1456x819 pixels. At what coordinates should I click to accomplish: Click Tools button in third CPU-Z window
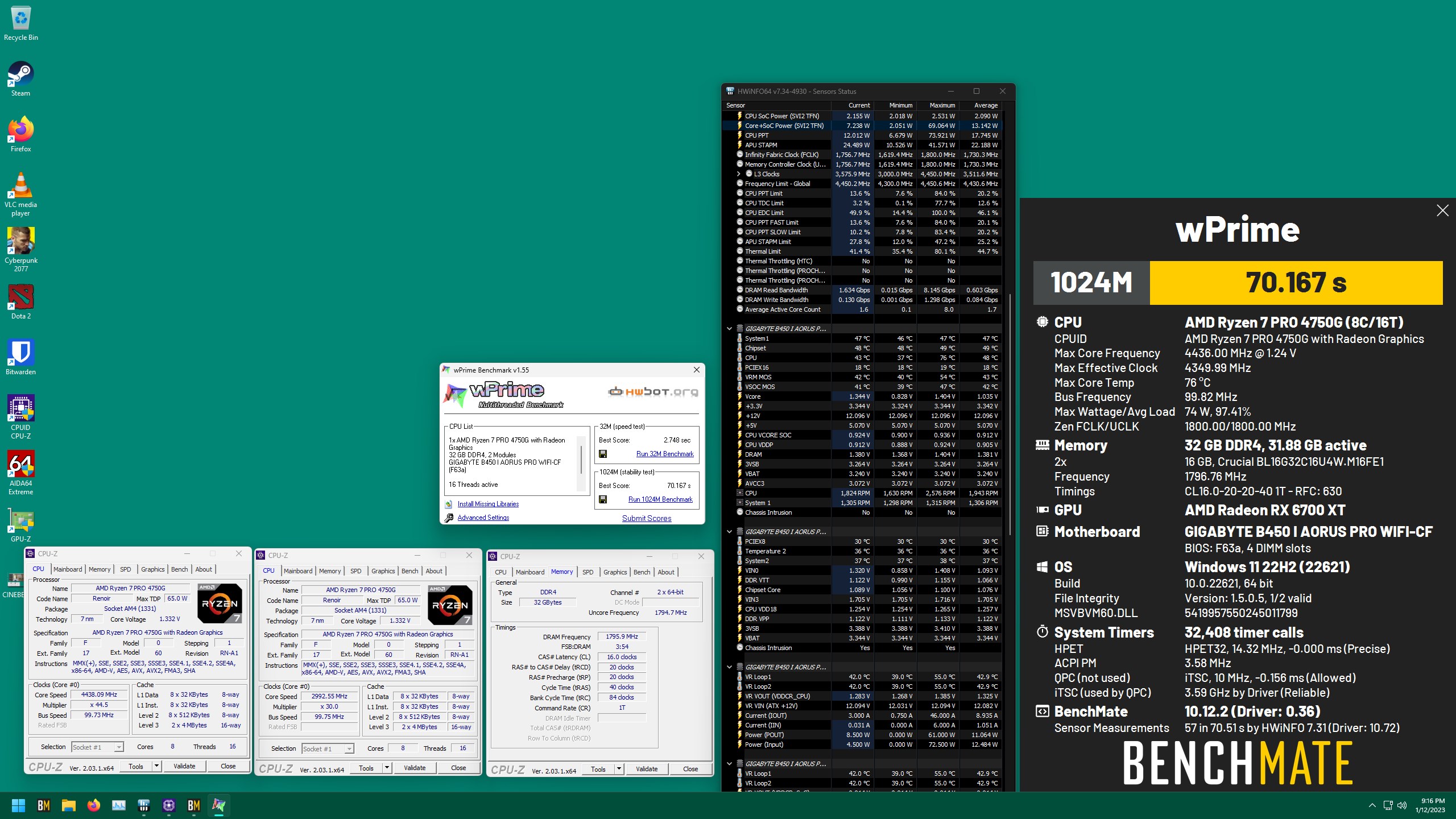coord(598,769)
